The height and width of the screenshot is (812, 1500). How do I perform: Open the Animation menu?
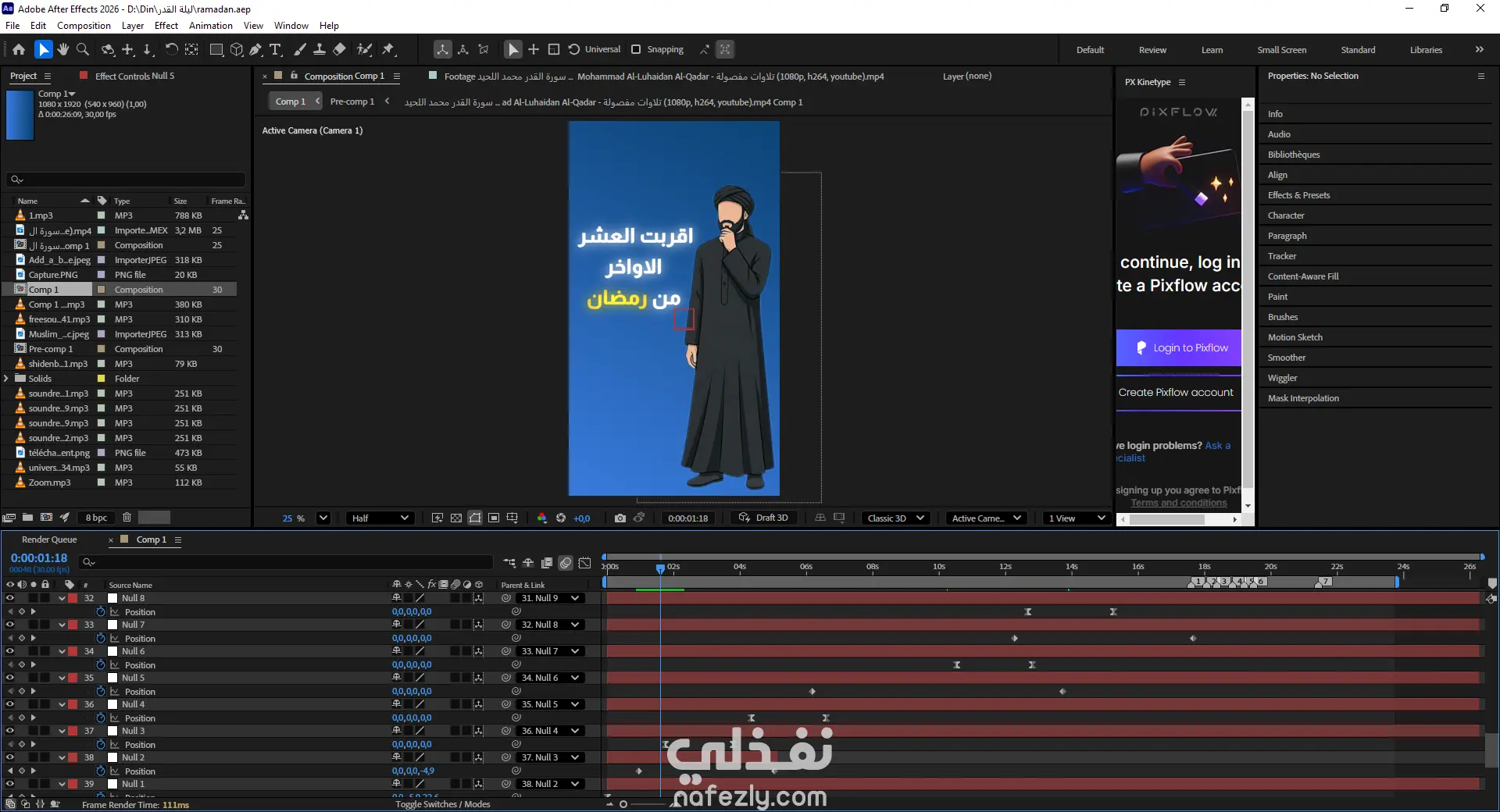[211, 25]
